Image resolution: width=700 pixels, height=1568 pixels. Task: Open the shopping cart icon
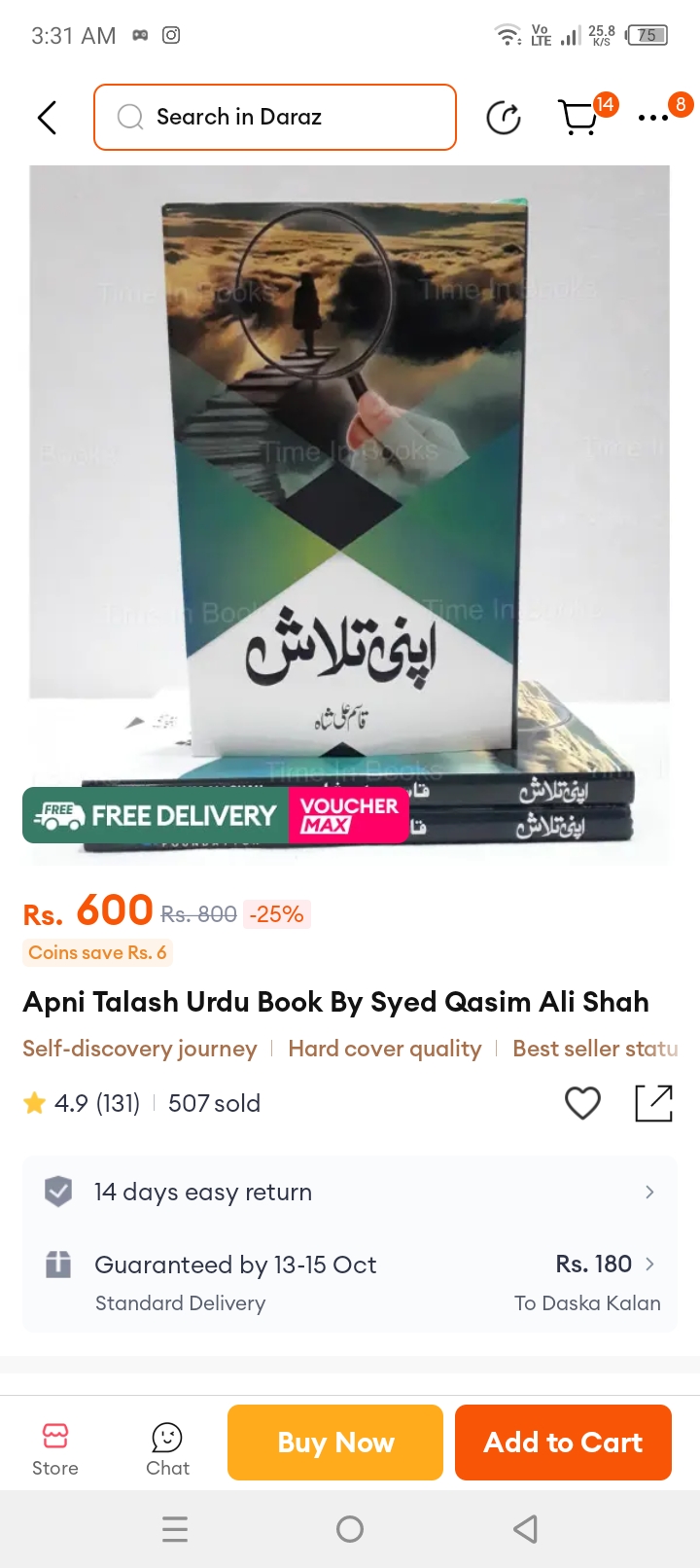(x=579, y=118)
